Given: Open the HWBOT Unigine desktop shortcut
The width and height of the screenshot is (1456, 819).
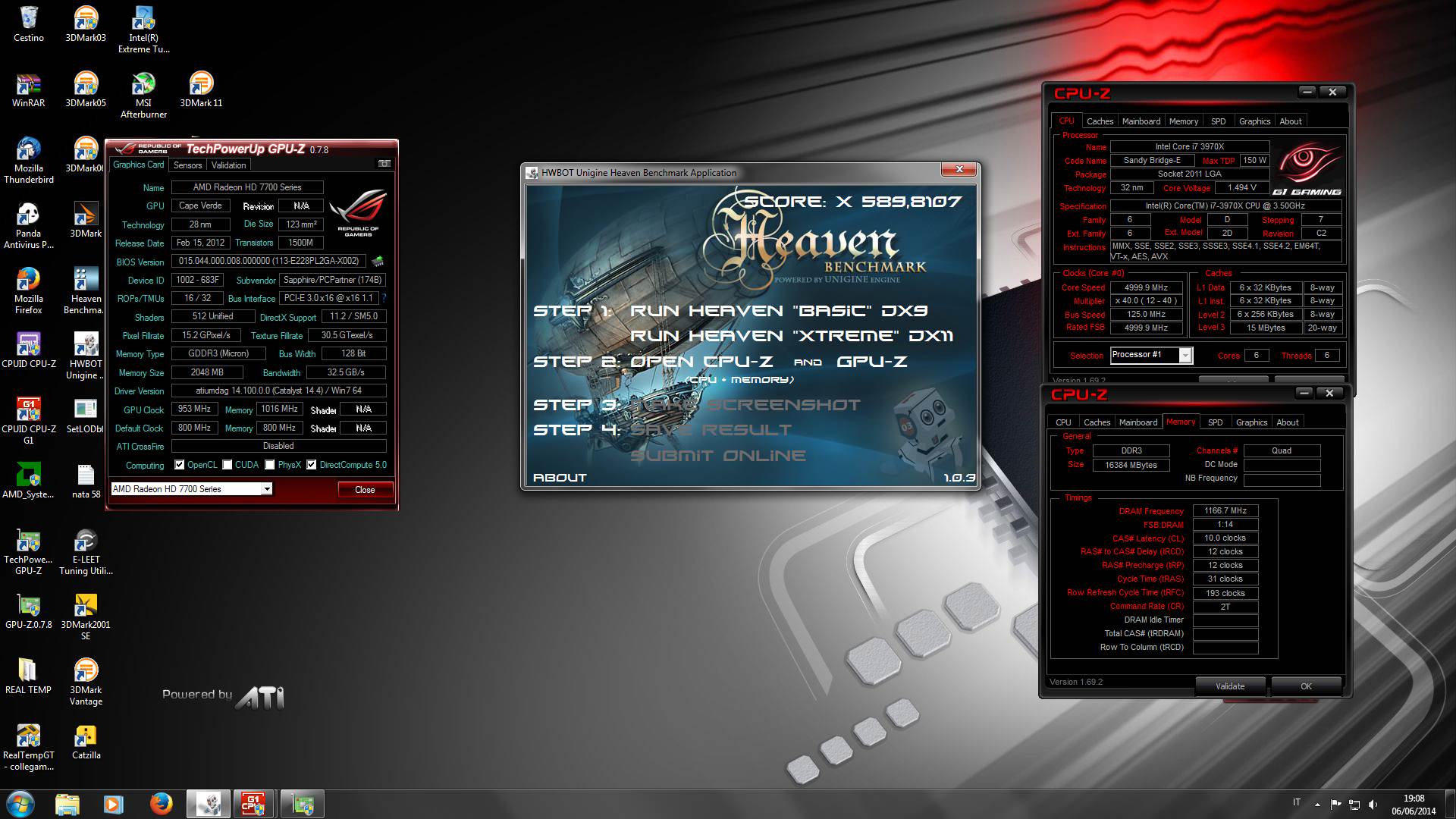Looking at the screenshot, I should (x=86, y=356).
